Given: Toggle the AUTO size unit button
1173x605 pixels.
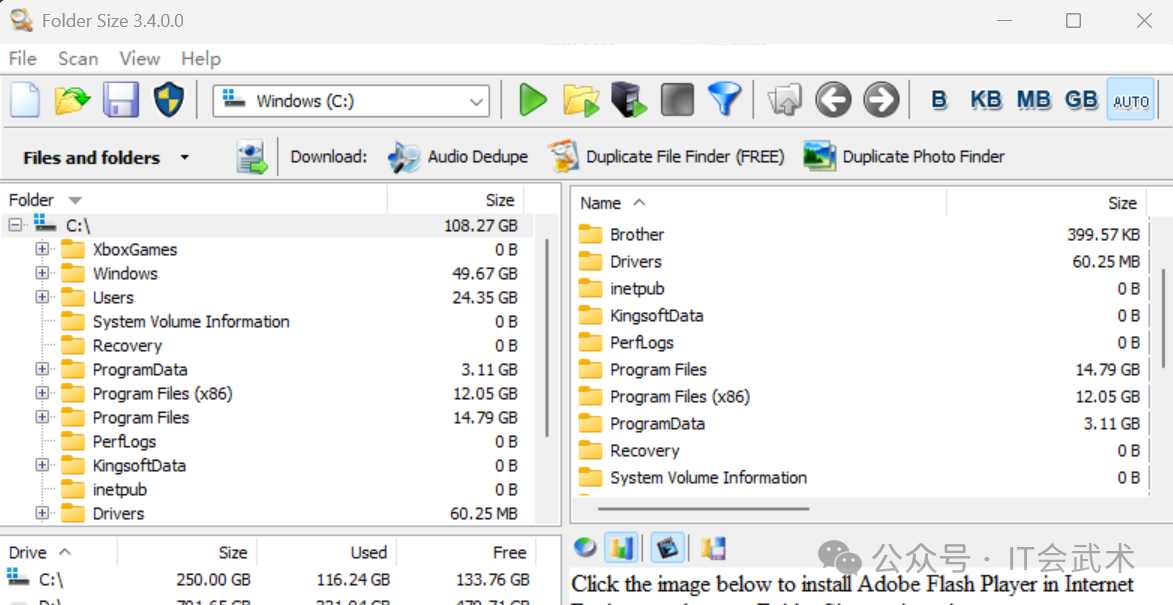Looking at the screenshot, I should [x=1130, y=100].
